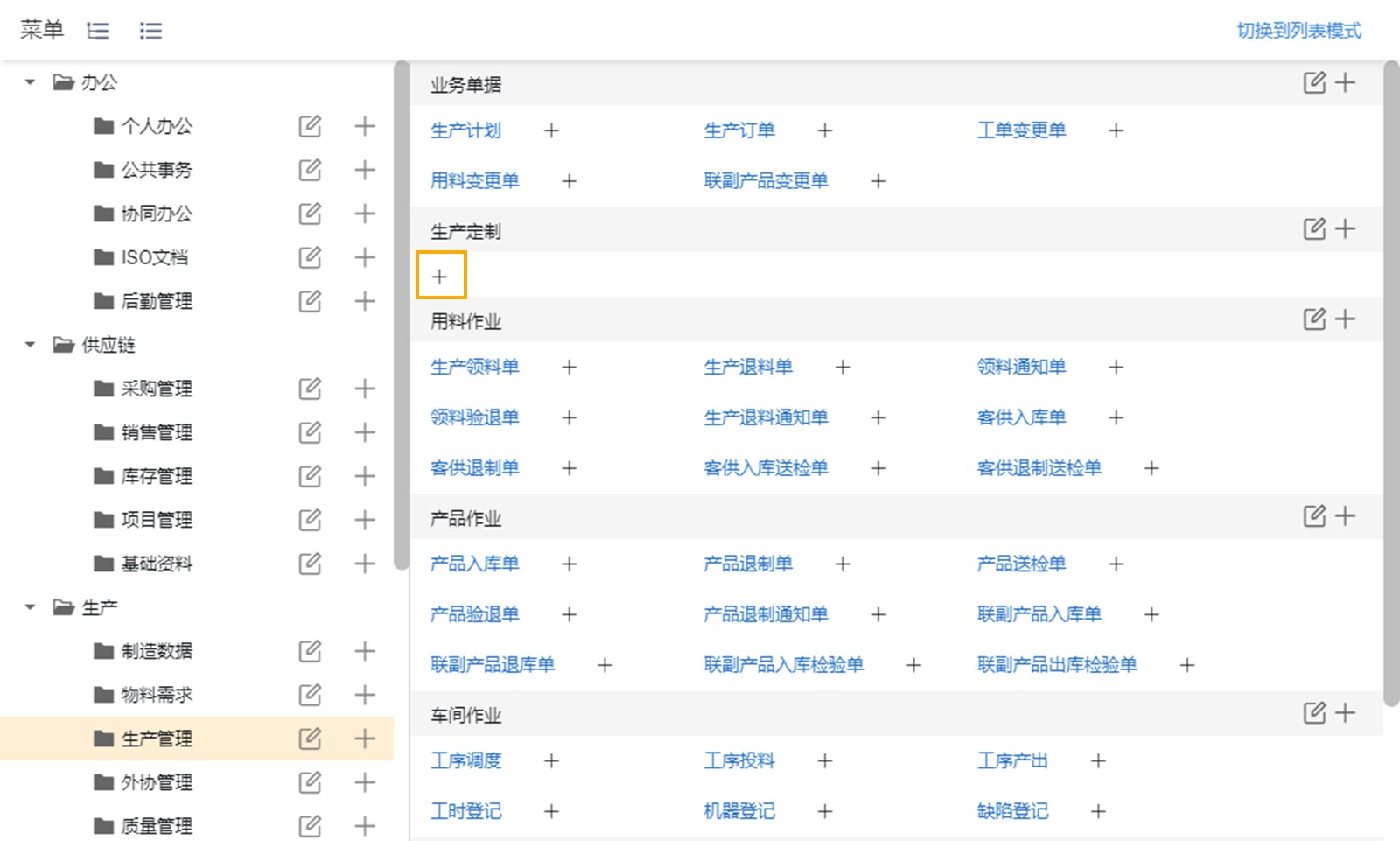Open 客供入库单 link
This screenshot has width=1400, height=841.
point(1021,417)
